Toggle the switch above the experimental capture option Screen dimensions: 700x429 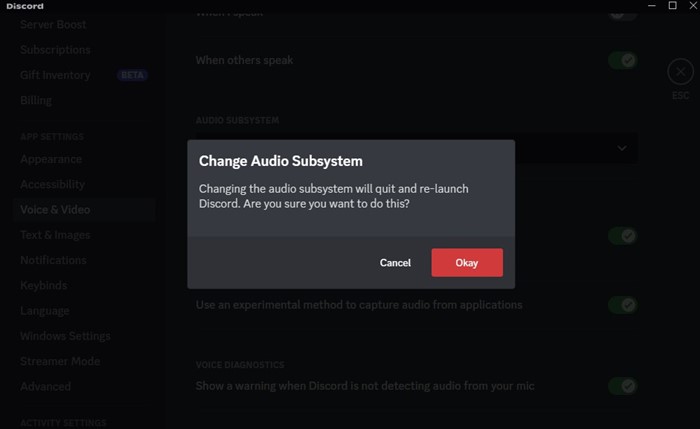tap(623, 236)
